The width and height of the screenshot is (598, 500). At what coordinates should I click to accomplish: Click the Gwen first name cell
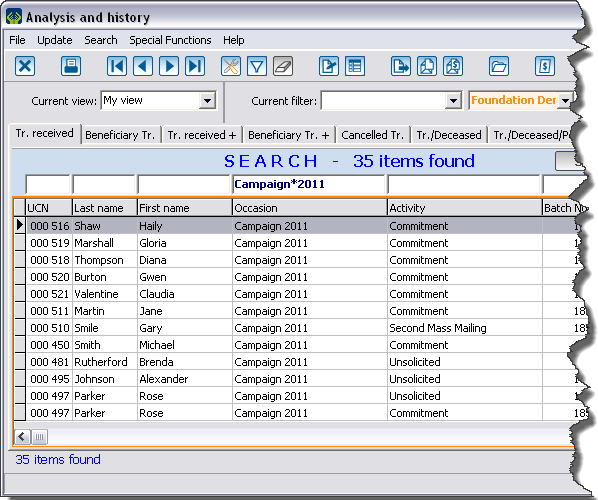click(185, 277)
